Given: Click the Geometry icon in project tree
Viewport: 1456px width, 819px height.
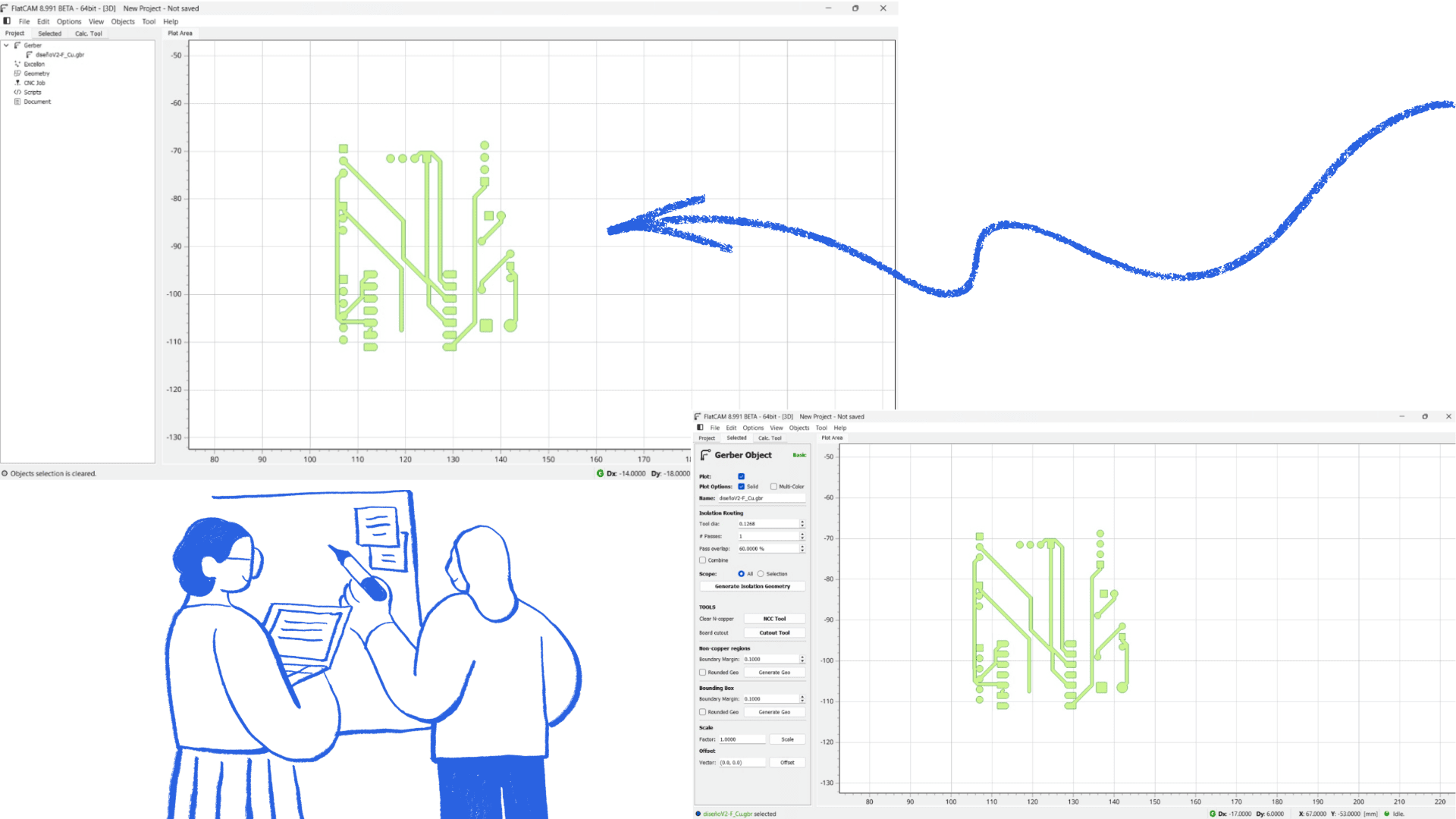Looking at the screenshot, I should [17, 74].
